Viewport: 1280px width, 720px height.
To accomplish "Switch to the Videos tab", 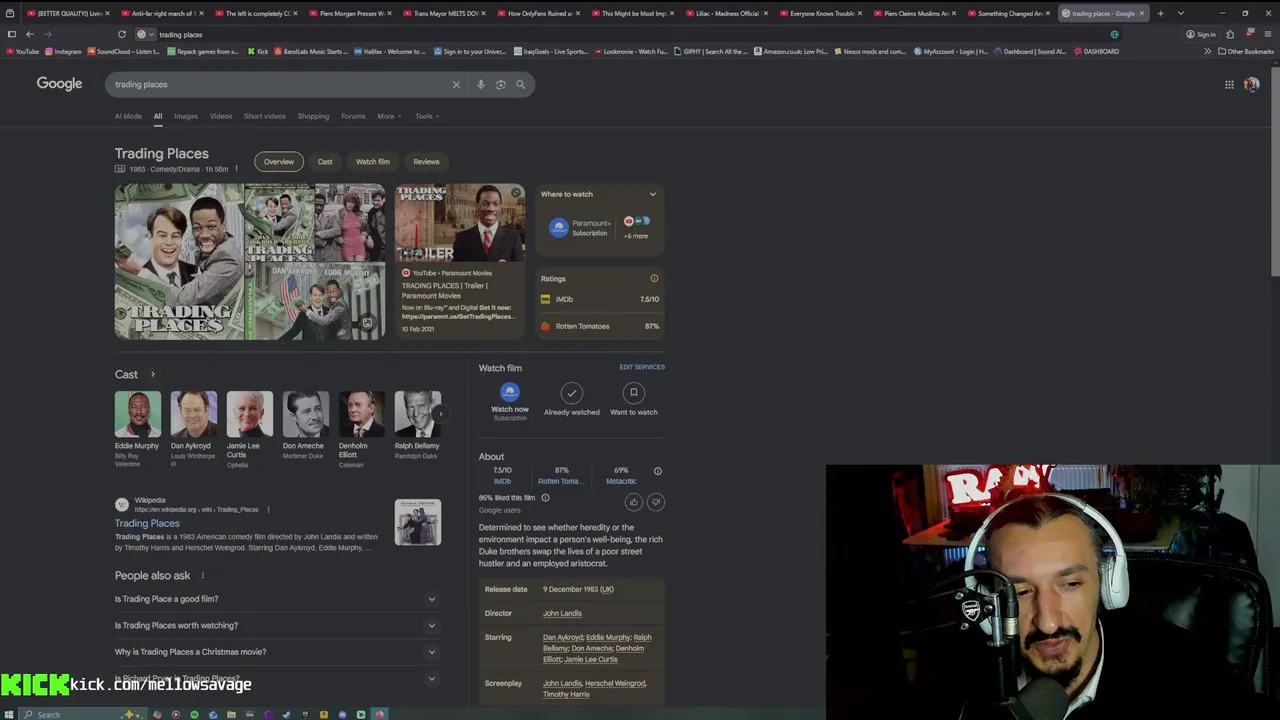I will (x=221, y=116).
